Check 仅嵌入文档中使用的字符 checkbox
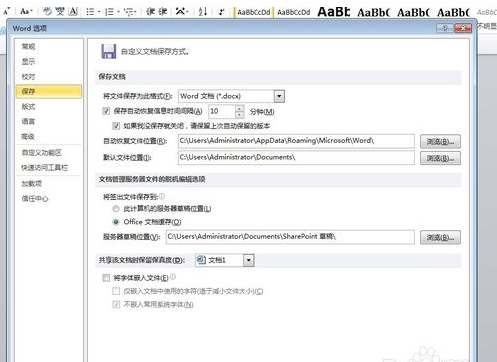 pos(116,291)
